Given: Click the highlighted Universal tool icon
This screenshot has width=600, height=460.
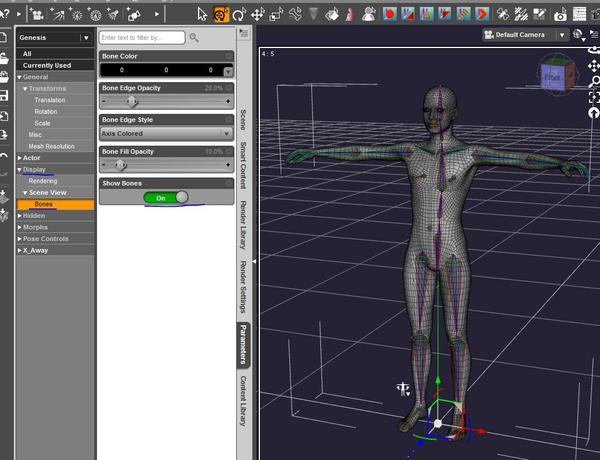Looking at the screenshot, I should pyautogui.click(x=221, y=15).
